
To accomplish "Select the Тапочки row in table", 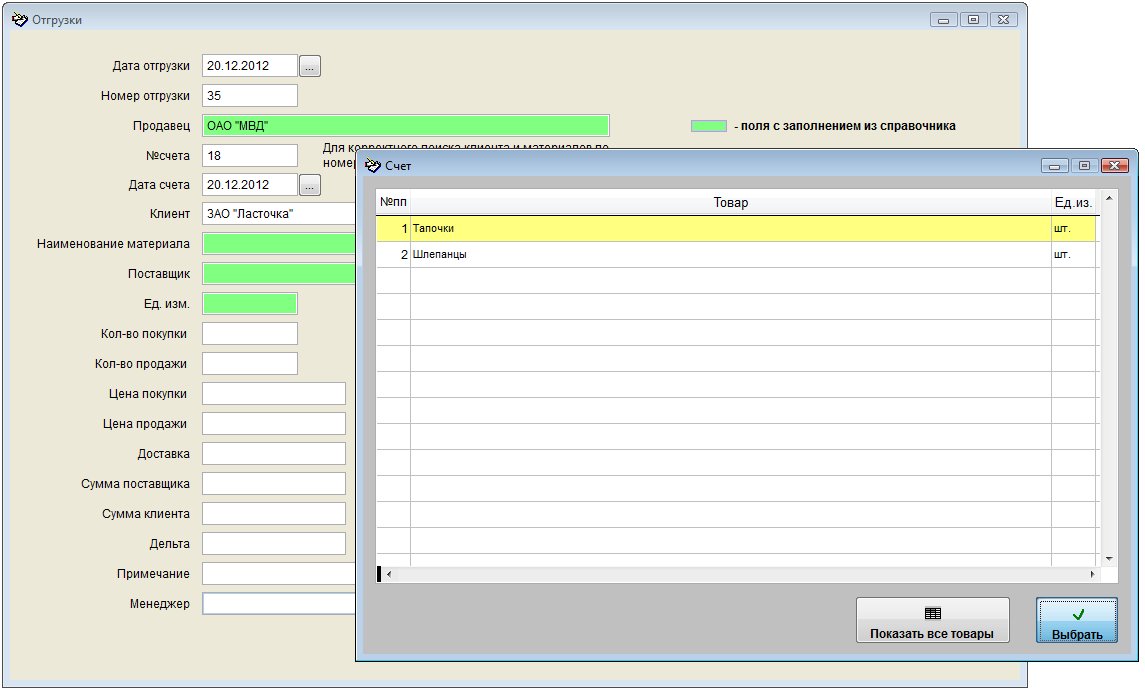I will pyautogui.click(x=730, y=229).
